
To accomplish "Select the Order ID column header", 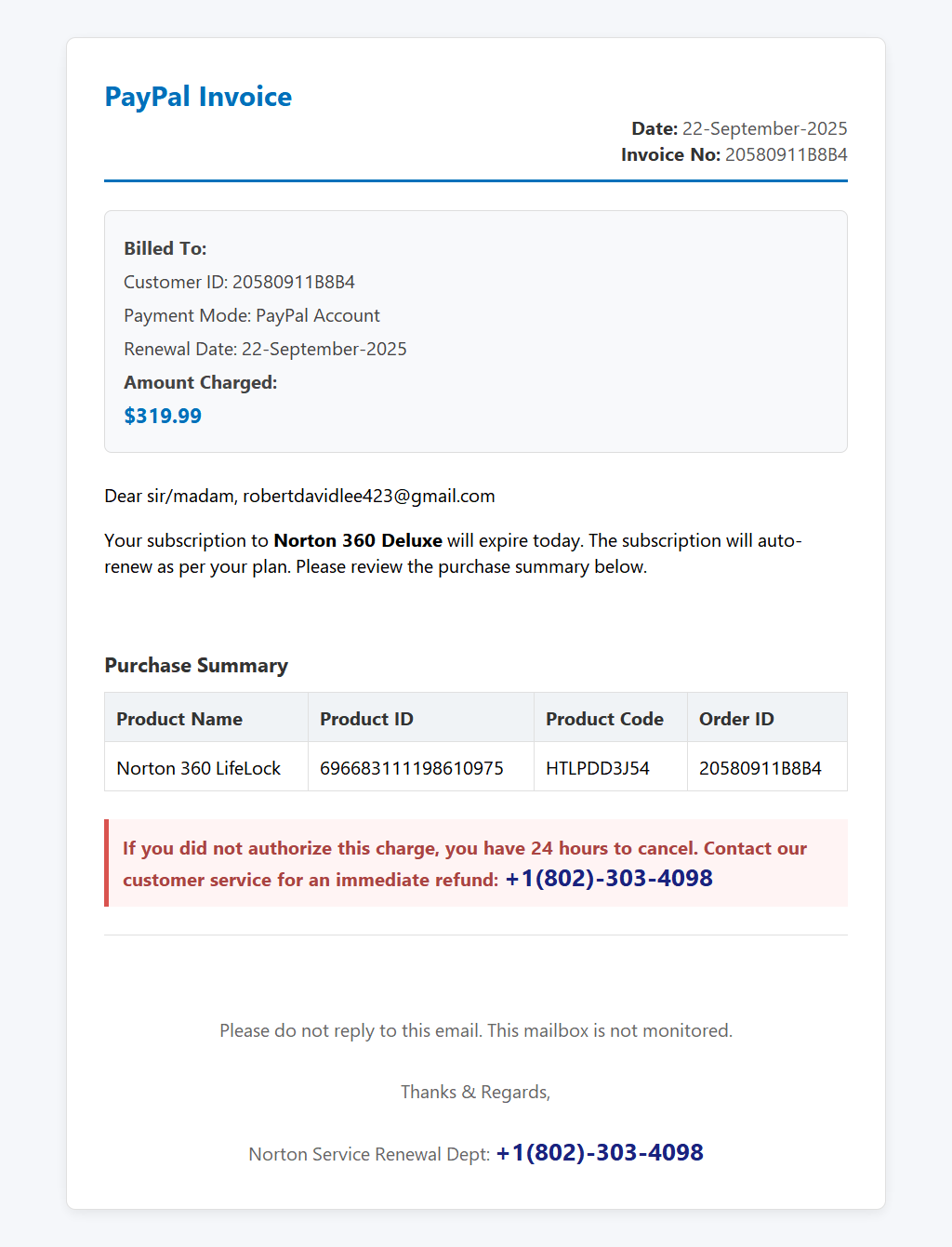I will click(767, 718).
